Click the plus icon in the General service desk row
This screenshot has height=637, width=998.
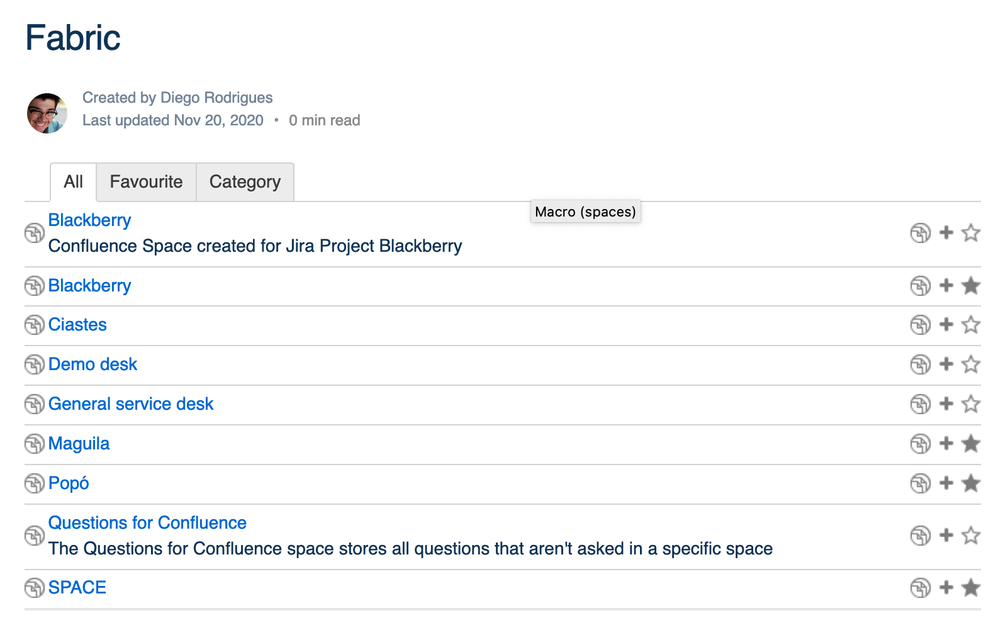click(946, 405)
